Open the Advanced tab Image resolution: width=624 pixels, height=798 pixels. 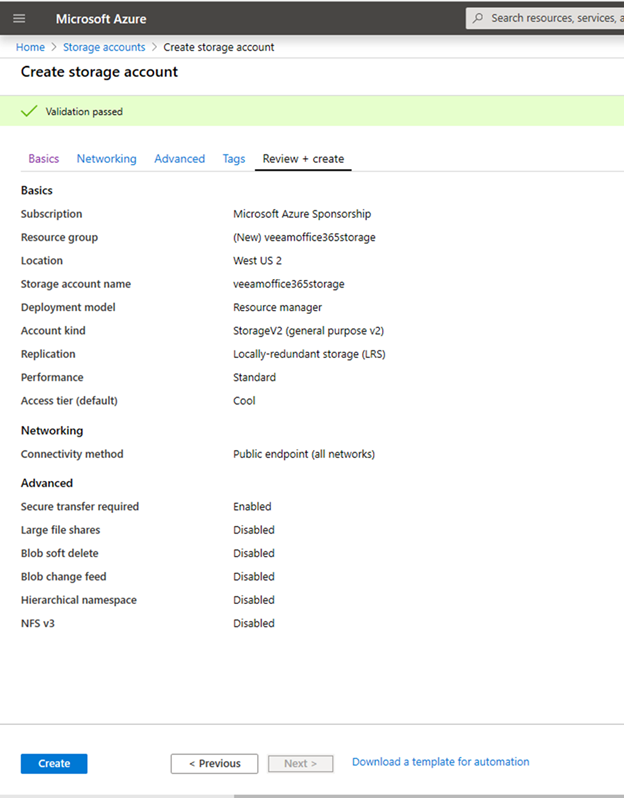click(x=180, y=159)
